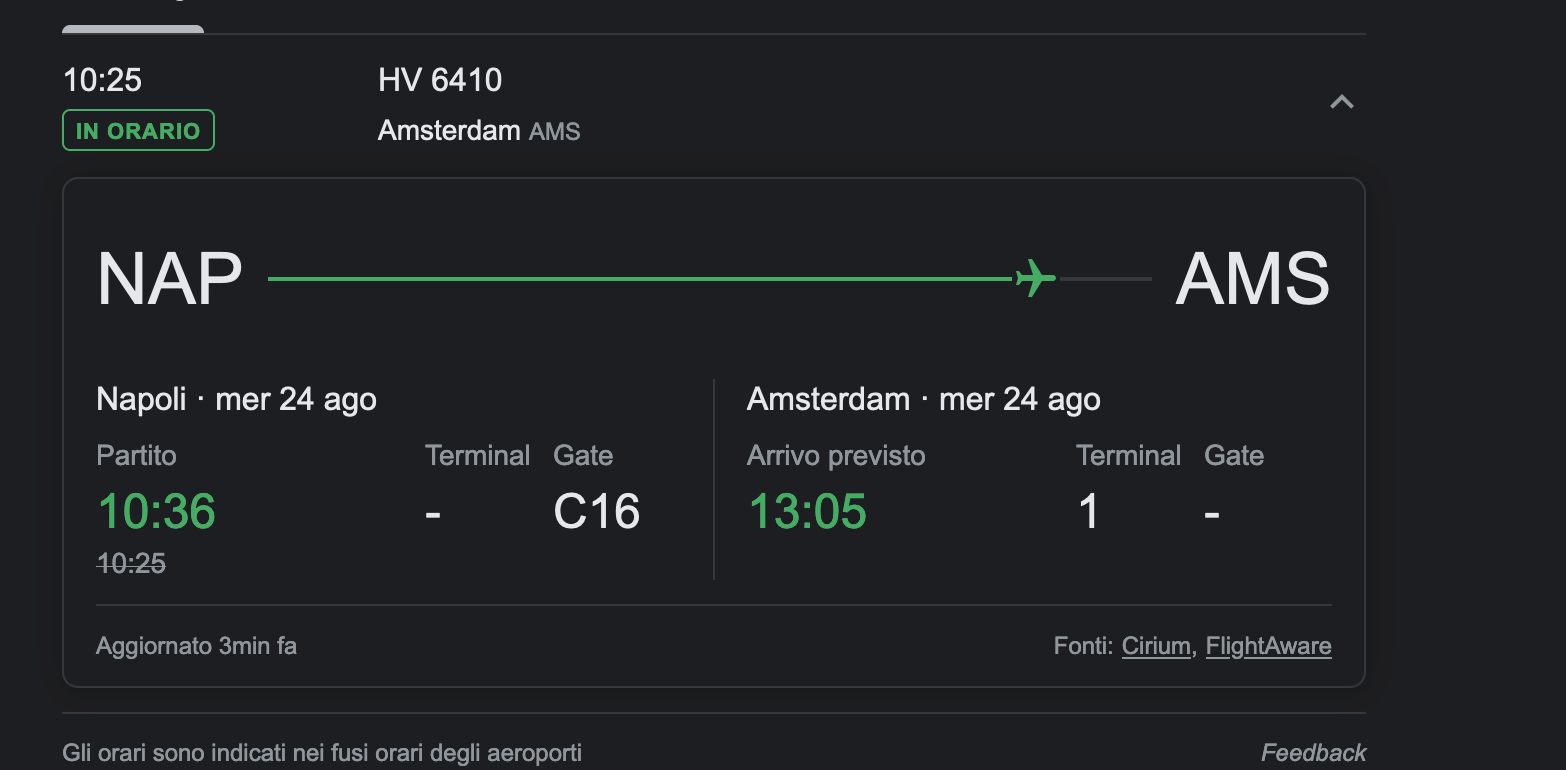Image resolution: width=1566 pixels, height=770 pixels.
Task: Click the Feedback link
Action: click(x=1313, y=753)
